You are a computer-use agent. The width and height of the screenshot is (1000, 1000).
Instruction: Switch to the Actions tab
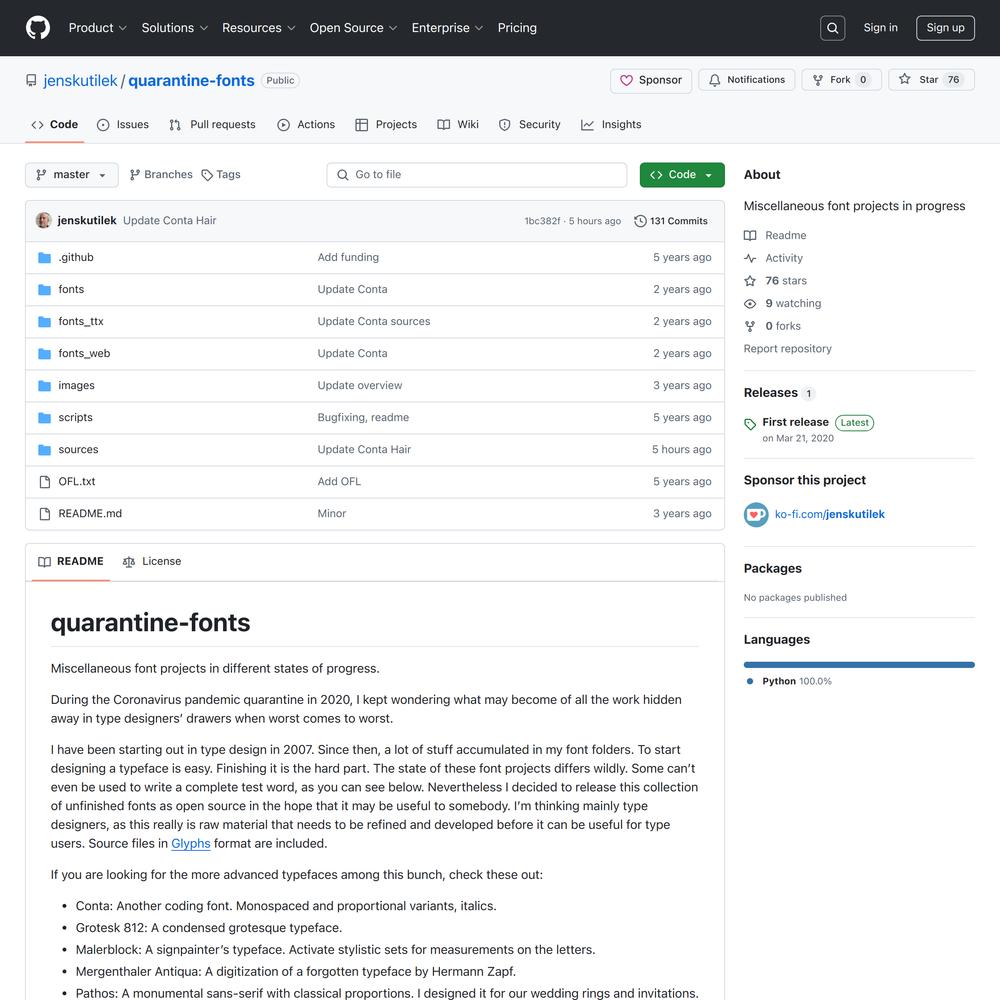coord(306,125)
